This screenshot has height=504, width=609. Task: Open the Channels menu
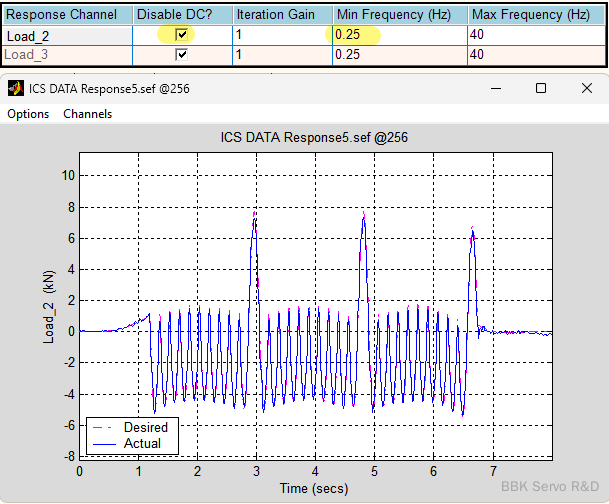[x=88, y=114]
